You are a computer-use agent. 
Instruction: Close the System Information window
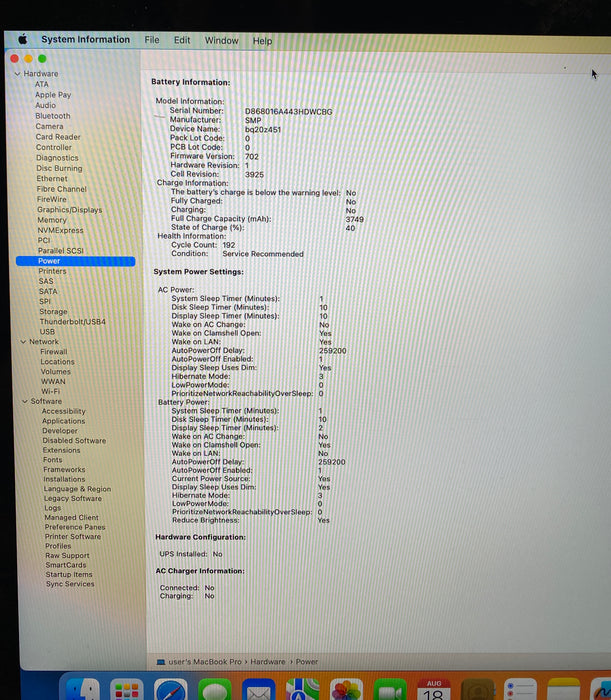point(14,58)
